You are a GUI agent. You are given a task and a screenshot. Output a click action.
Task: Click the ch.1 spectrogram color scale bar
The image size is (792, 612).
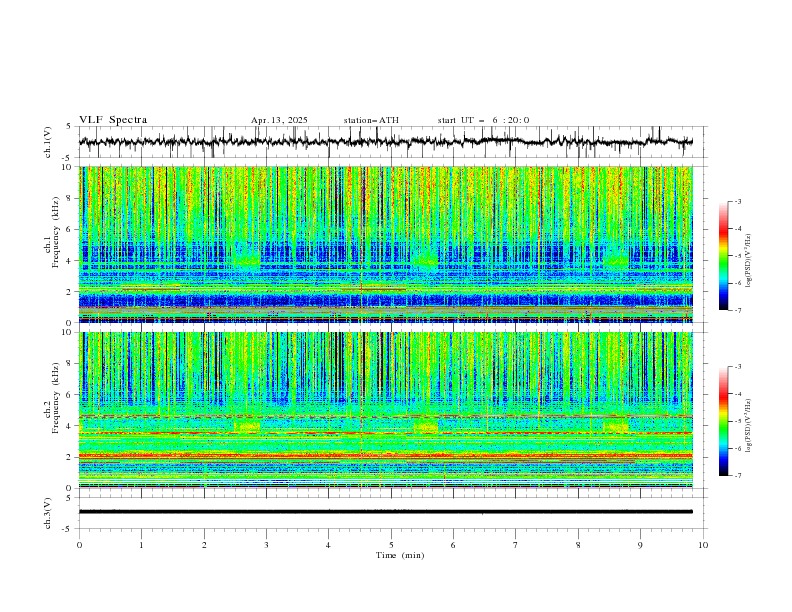click(x=723, y=256)
